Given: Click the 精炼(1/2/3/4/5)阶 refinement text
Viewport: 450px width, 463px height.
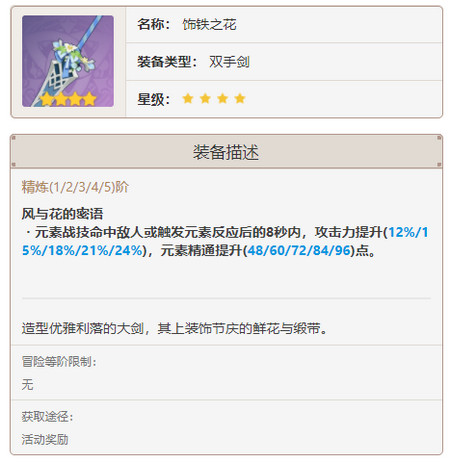Looking at the screenshot, I should 75,187.
